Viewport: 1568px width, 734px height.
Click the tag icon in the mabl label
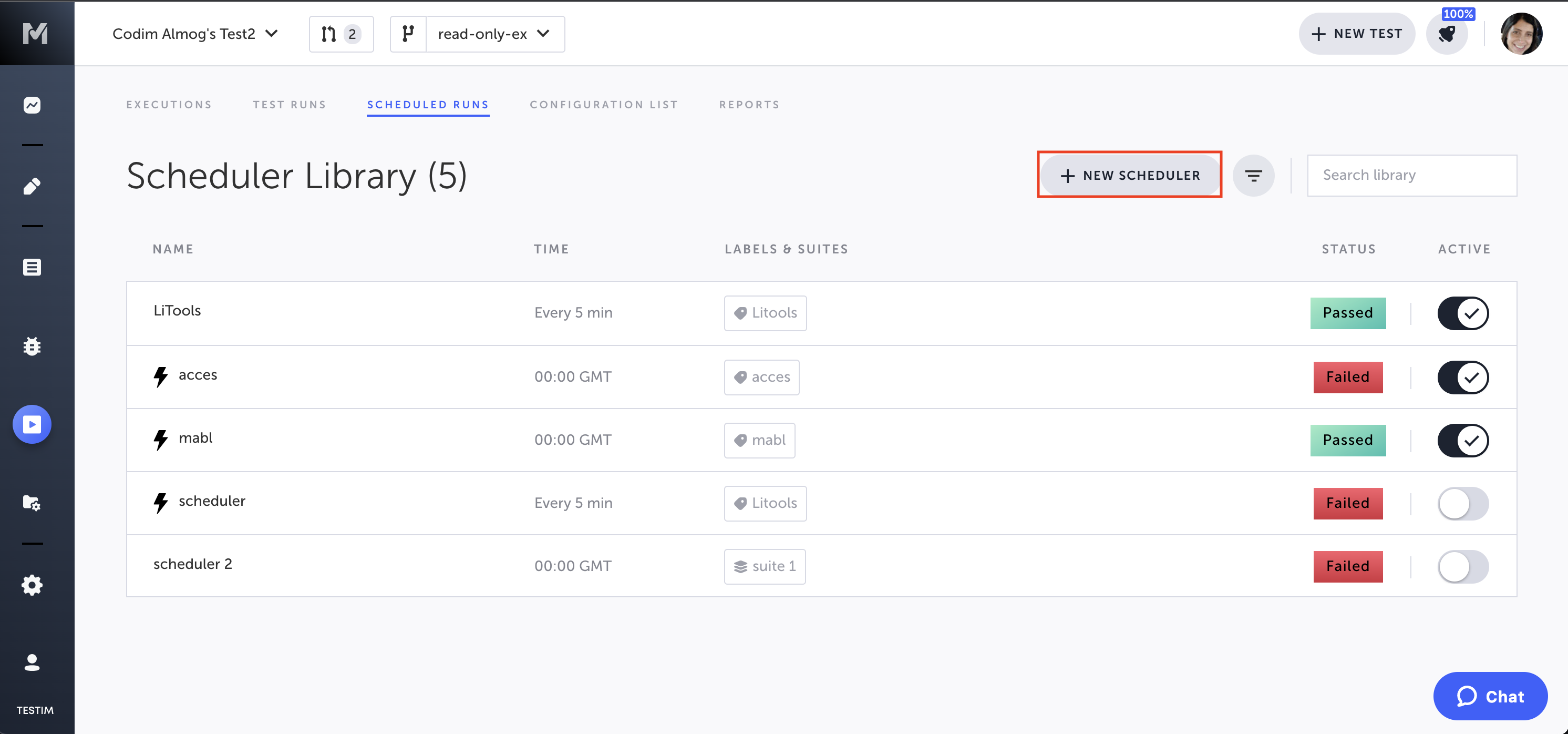coord(740,441)
